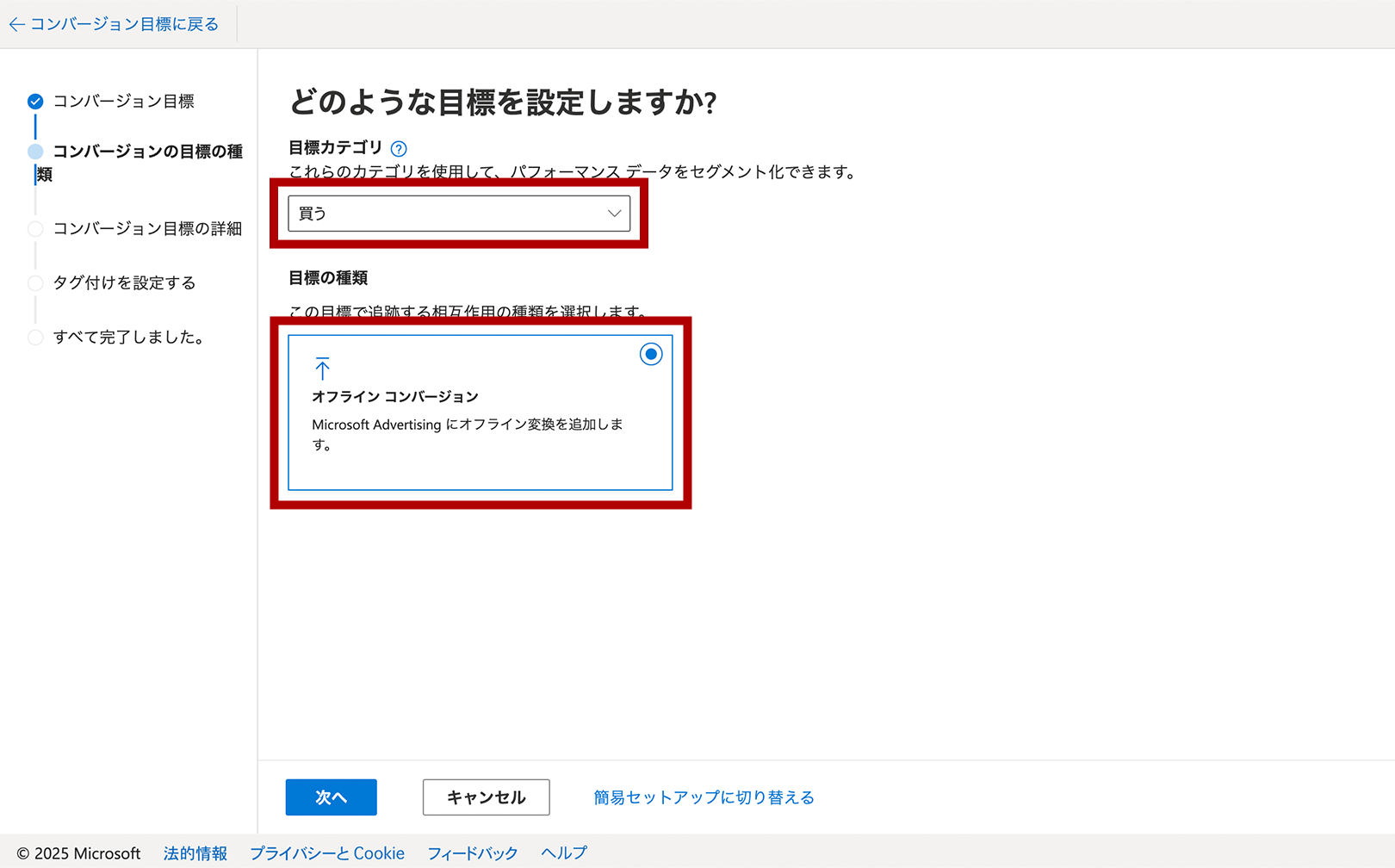Expand the goal category combo box options
Screen dimensions: 1395x868
coord(459,213)
